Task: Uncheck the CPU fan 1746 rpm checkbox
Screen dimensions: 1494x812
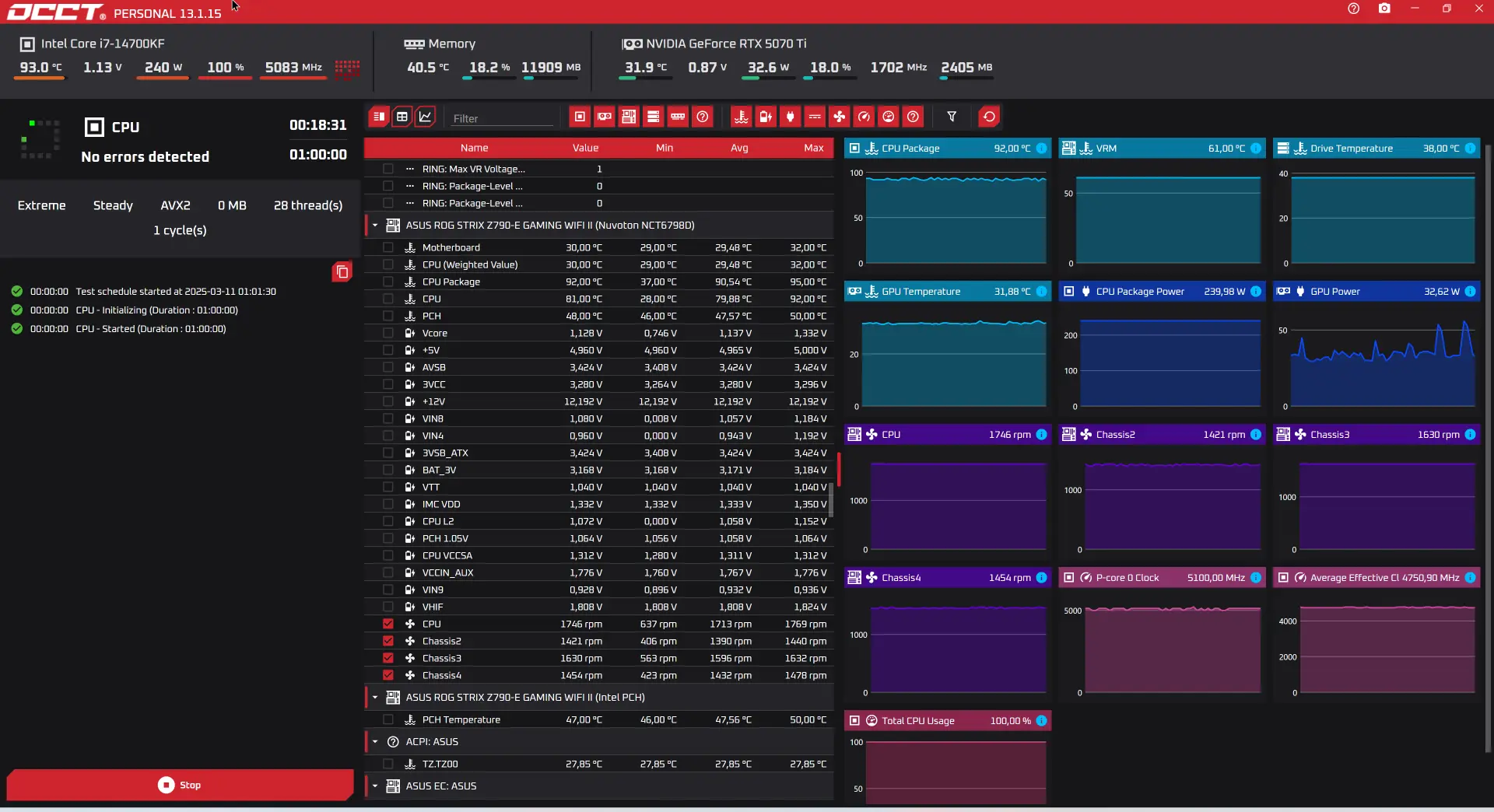Action: pyautogui.click(x=388, y=624)
